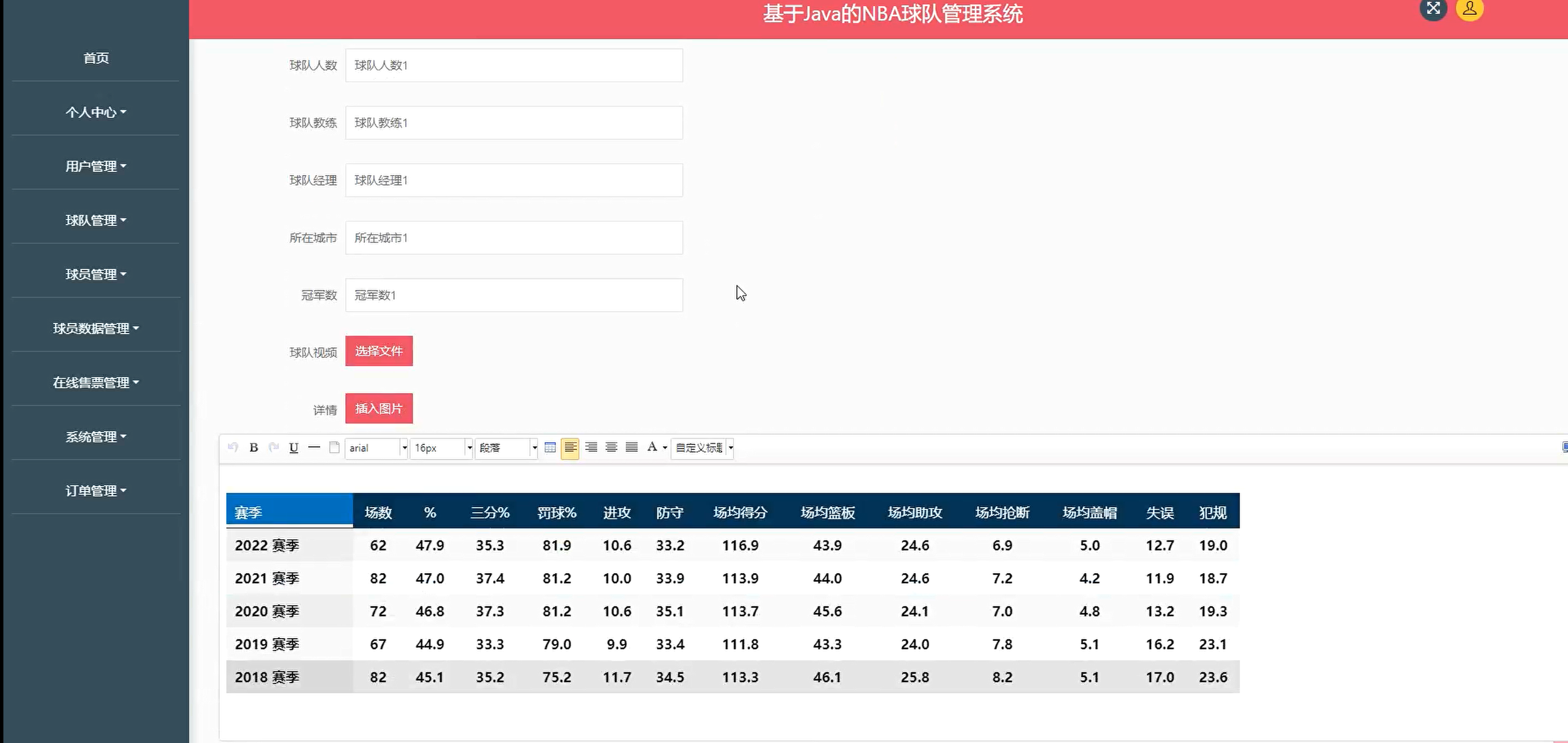1568x743 pixels.
Task: Click the 三分% column header
Action: pyautogui.click(x=490, y=513)
